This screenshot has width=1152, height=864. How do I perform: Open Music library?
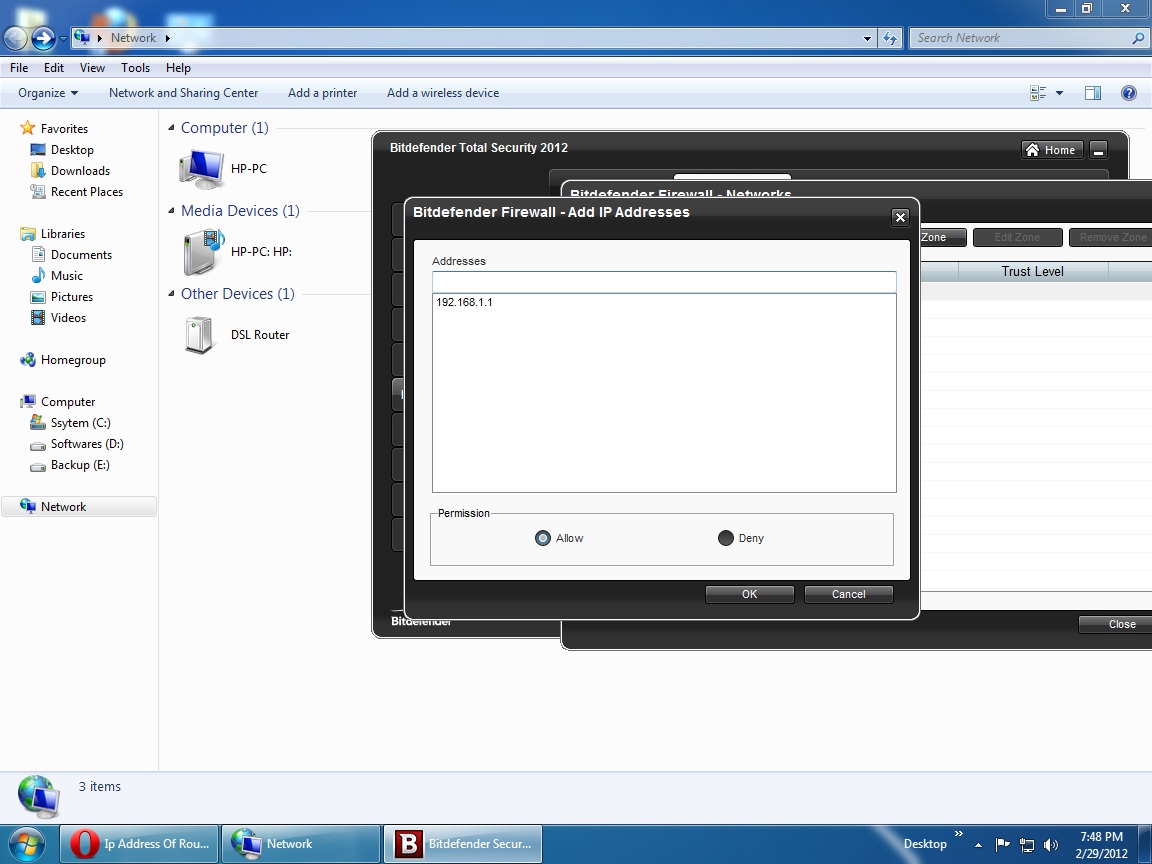[66, 276]
